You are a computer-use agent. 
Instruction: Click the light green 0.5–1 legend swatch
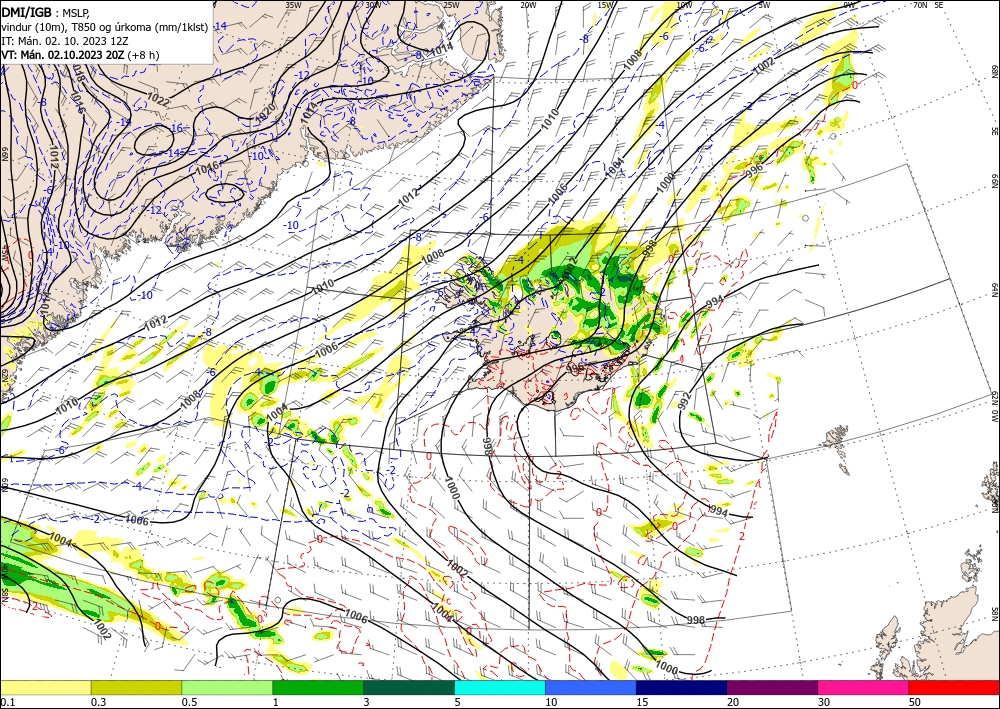tap(227, 687)
